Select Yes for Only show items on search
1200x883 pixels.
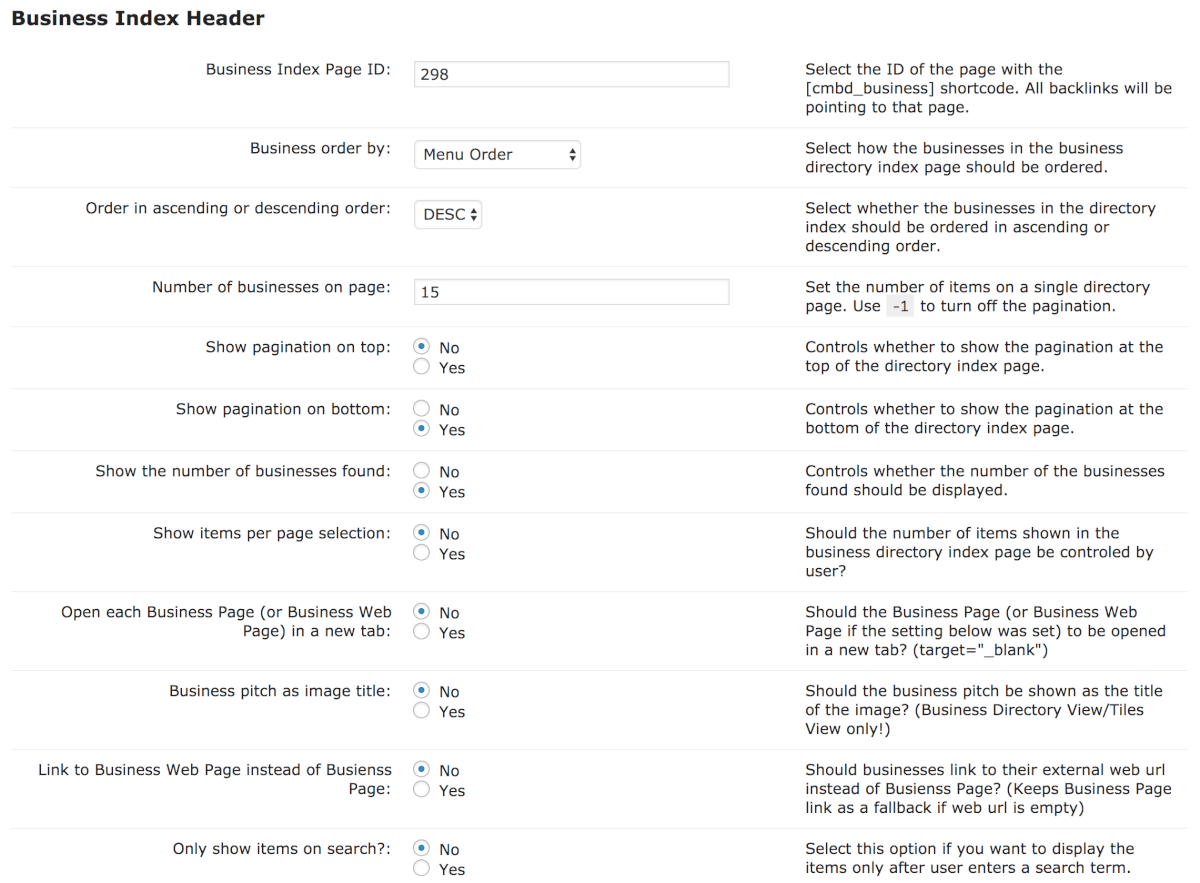[422, 869]
